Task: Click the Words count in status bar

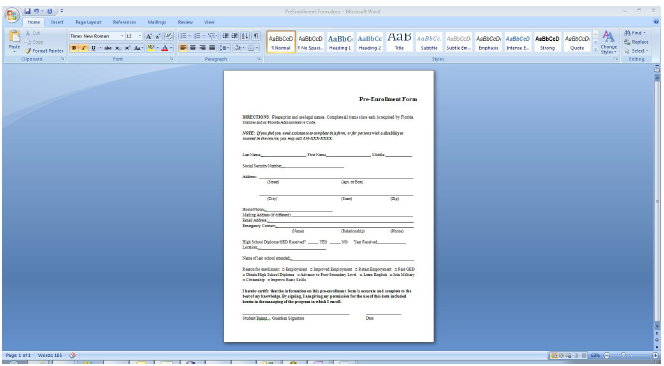Action: (50, 355)
